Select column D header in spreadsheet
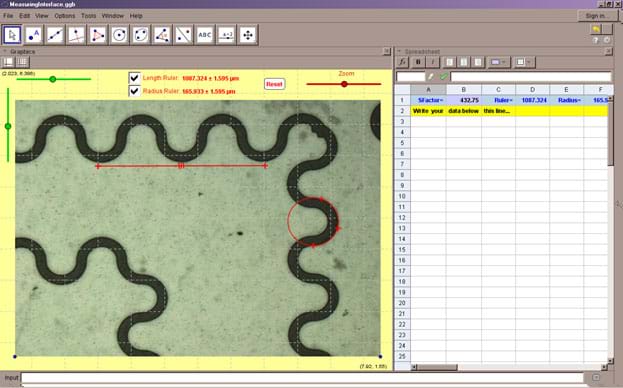623x388 pixels. [532, 90]
